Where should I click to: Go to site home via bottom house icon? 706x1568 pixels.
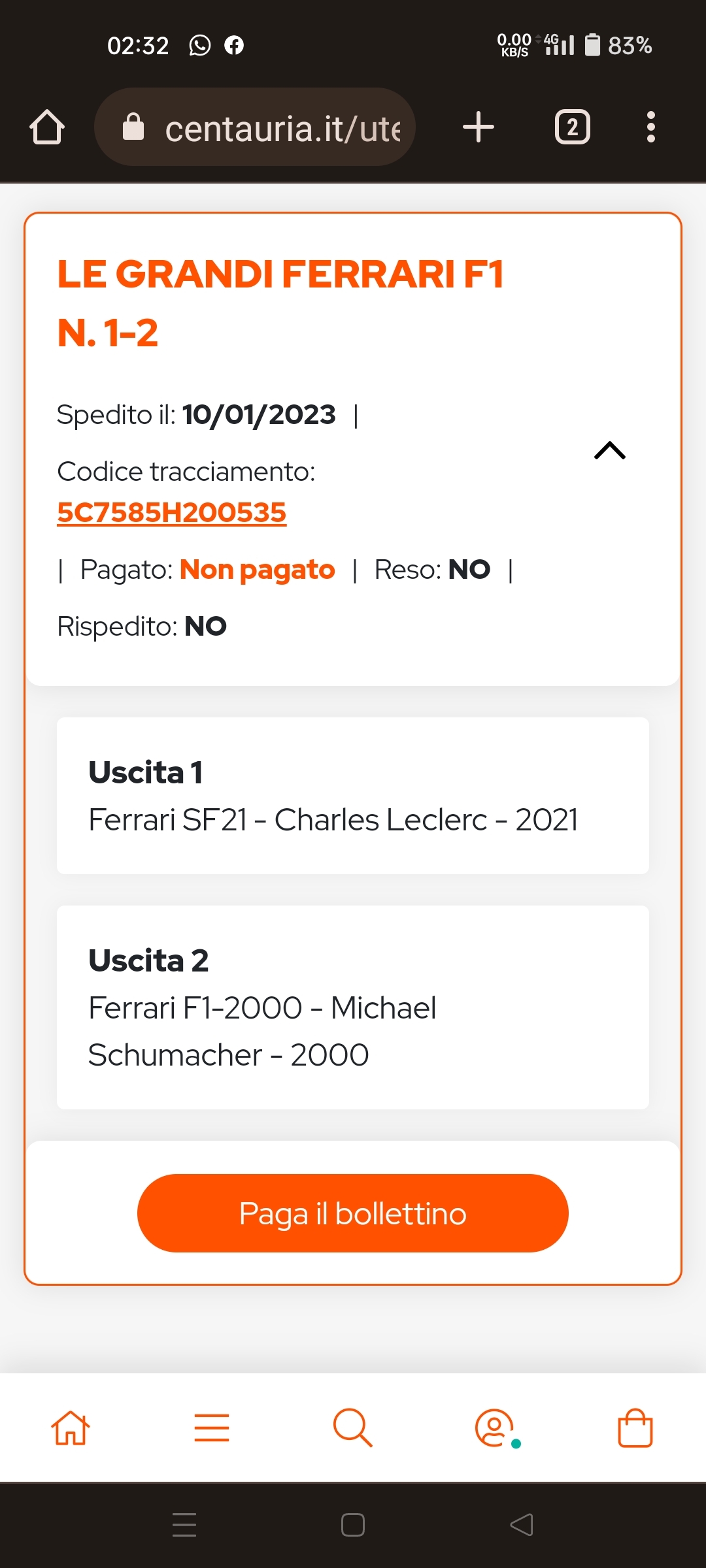tap(71, 1428)
